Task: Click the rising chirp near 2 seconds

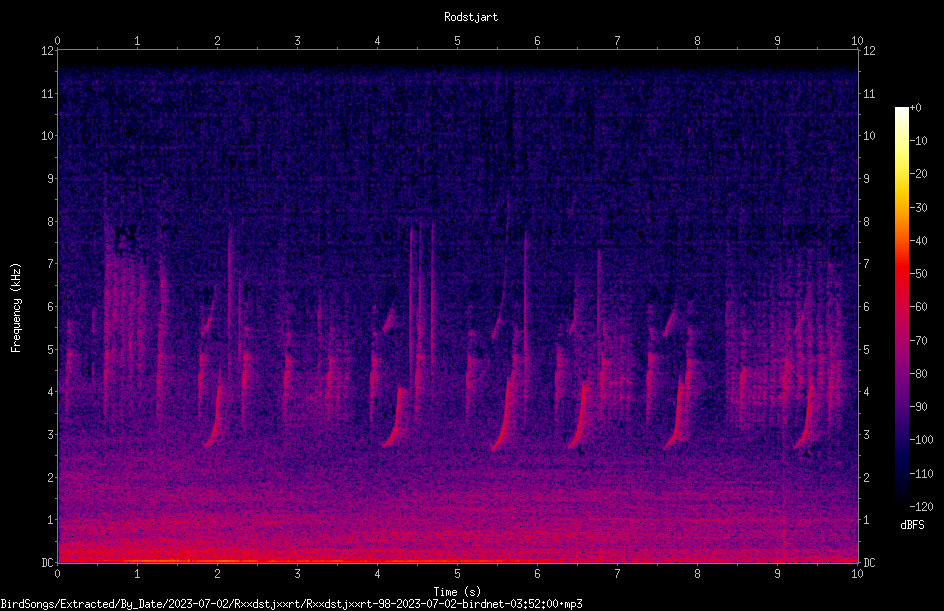Action: [x=214, y=418]
